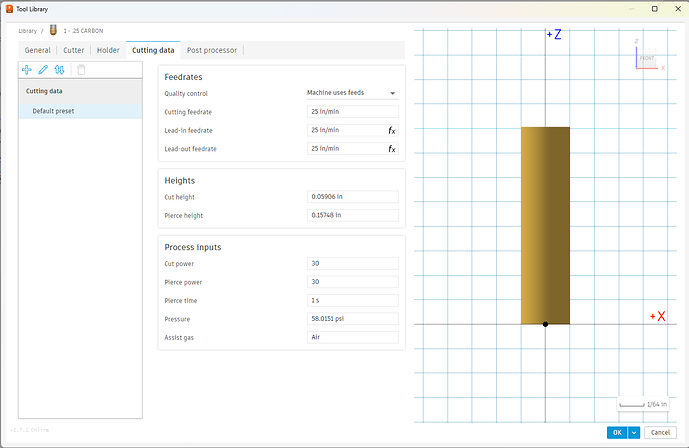Screen dimensions: 689x448
Task: Click the pencil rename preset icon
Action: tap(43, 70)
